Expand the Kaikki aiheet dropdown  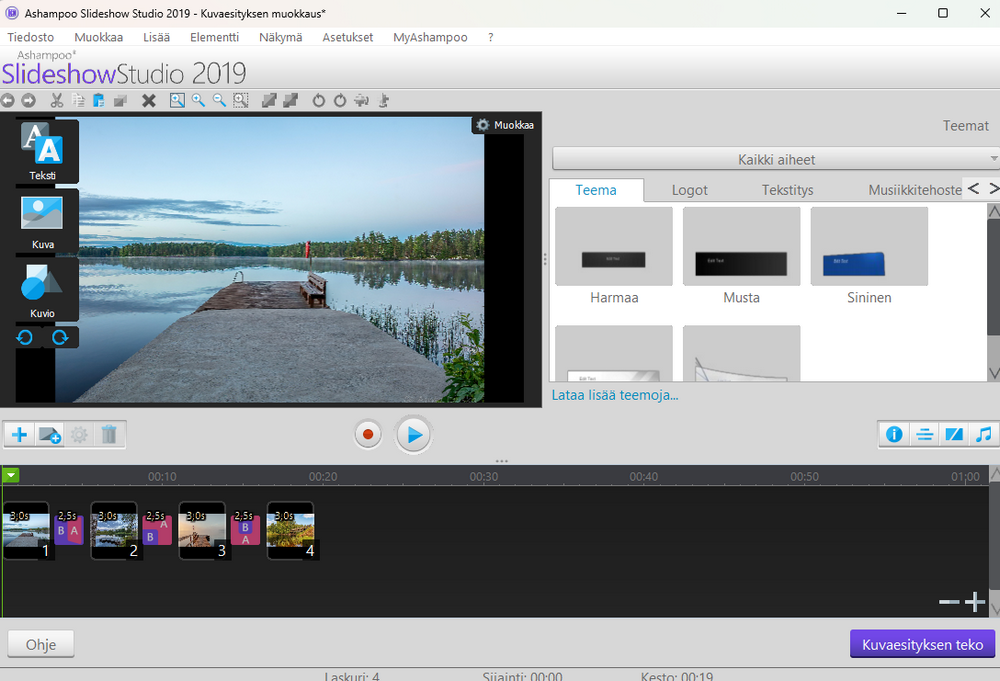(x=776, y=159)
